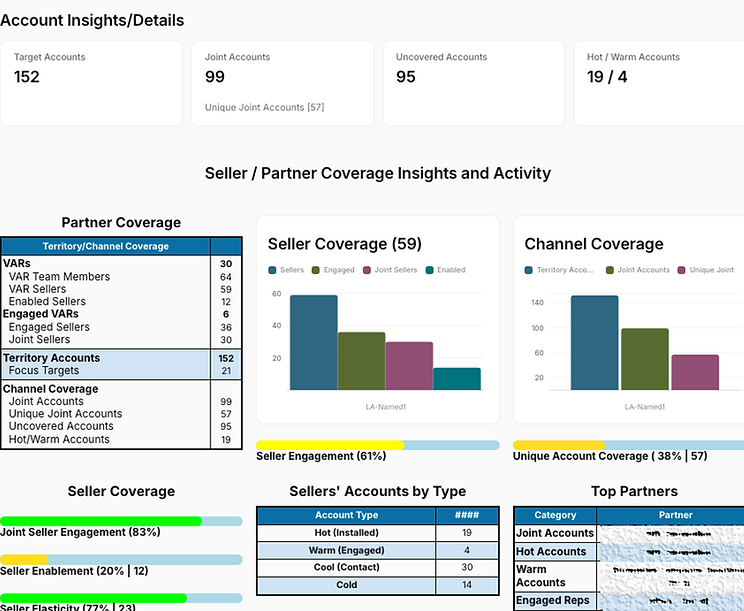The height and width of the screenshot is (611, 744).
Task: Select the Cold row
Action: (x=378, y=585)
